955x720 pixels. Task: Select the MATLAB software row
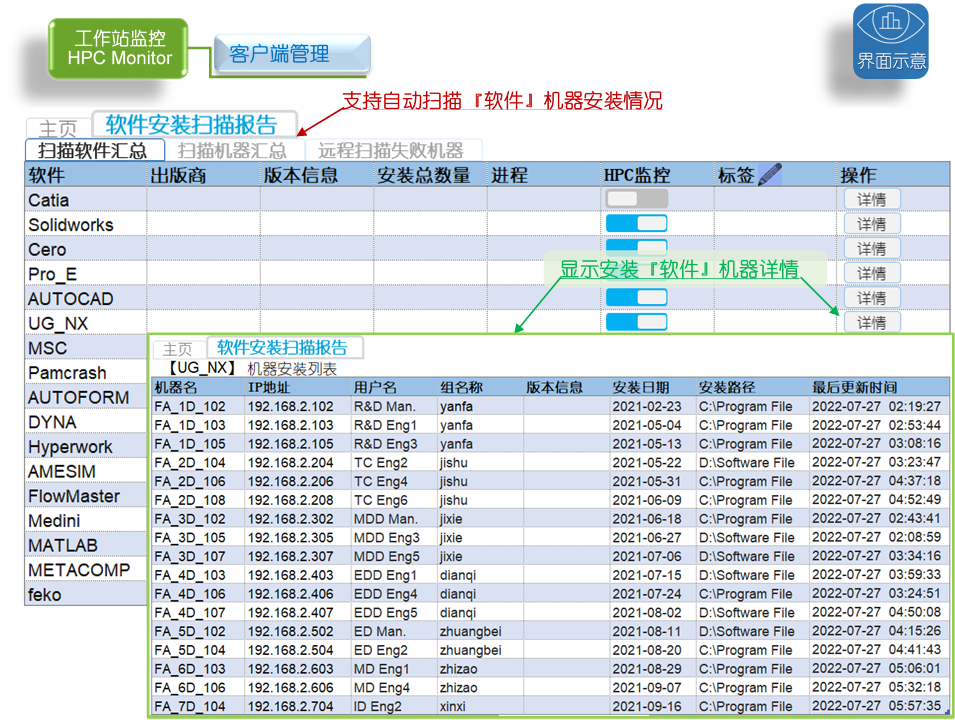[86, 545]
